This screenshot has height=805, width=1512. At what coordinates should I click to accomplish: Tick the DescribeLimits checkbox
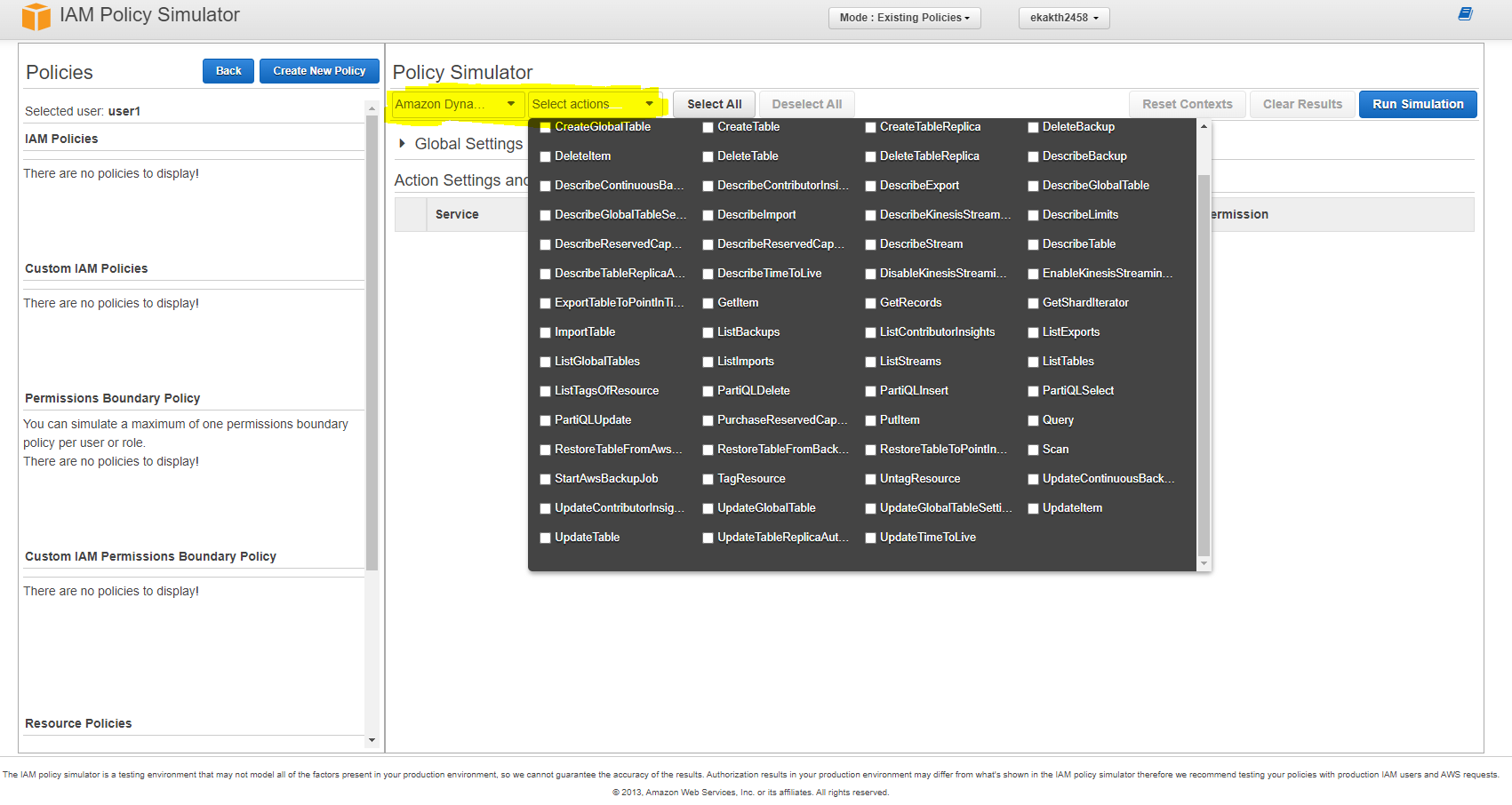click(1034, 216)
